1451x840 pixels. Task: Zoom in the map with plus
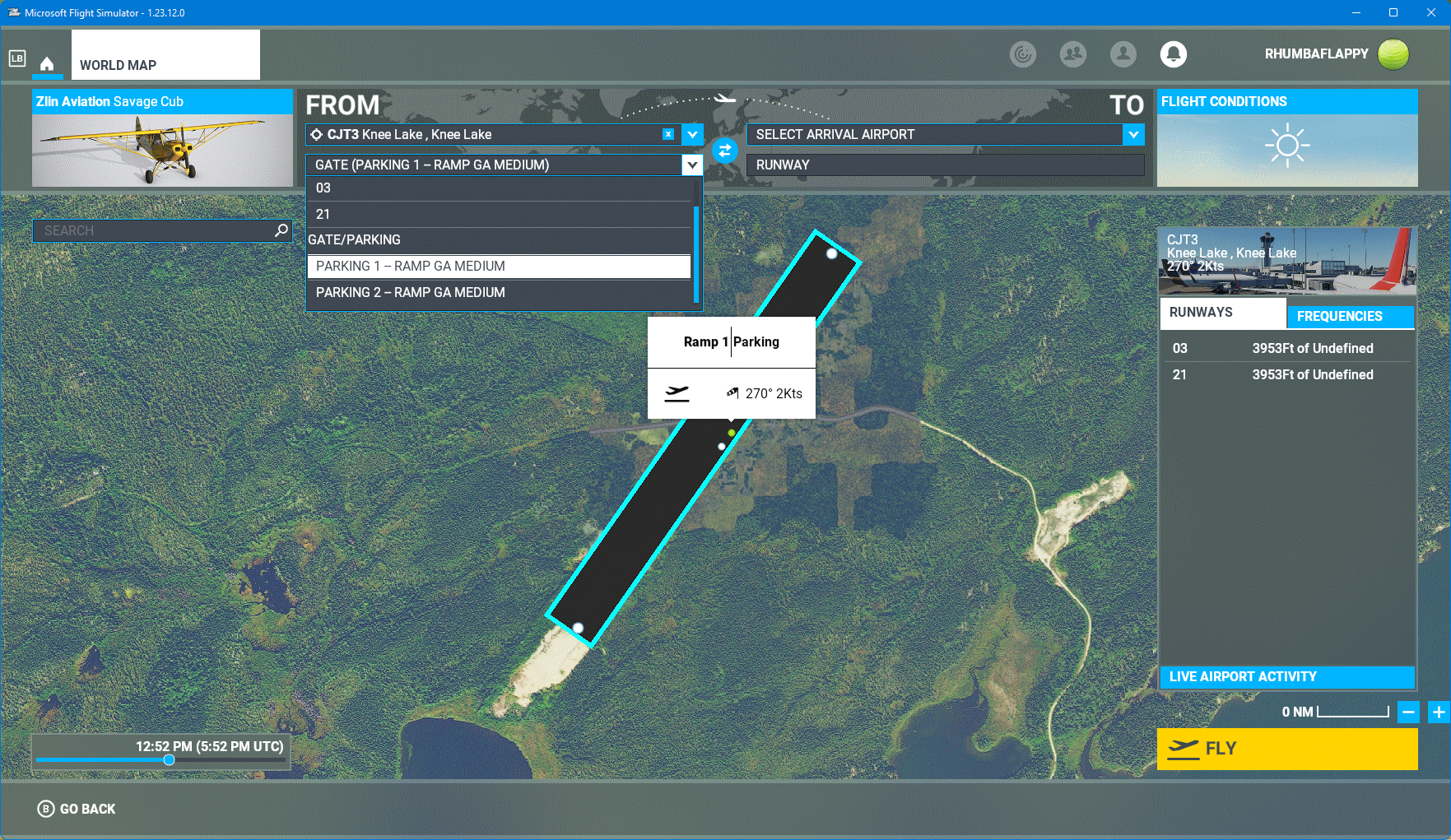[x=1438, y=712]
